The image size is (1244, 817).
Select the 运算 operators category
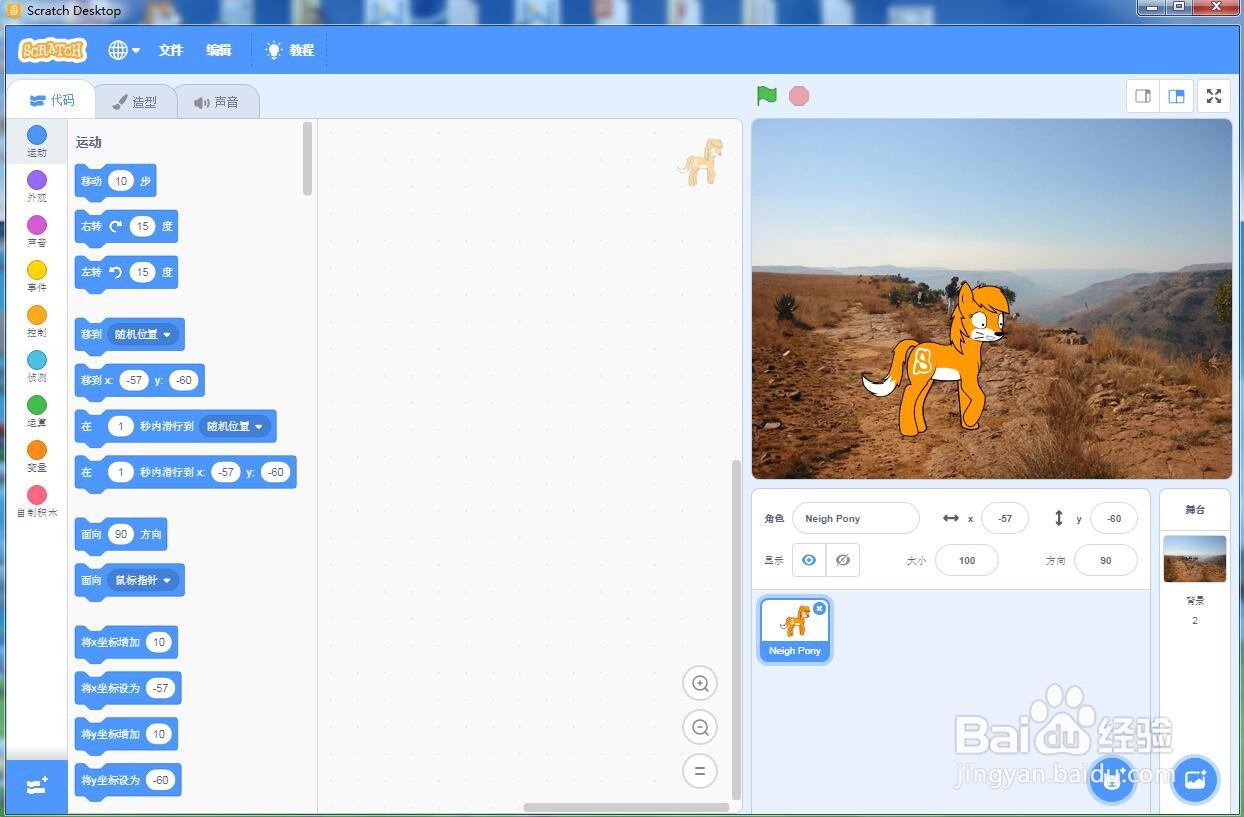(x=37, y=411)
